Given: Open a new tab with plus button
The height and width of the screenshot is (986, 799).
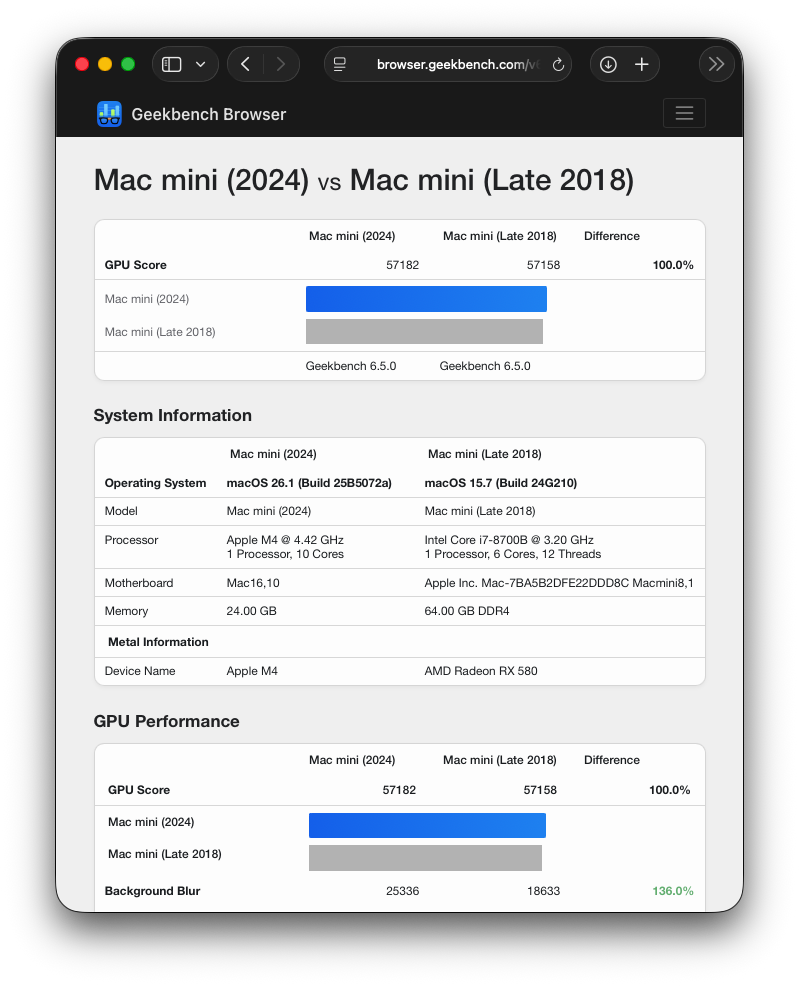Looking at the screenshot, I should click(642, 64).
